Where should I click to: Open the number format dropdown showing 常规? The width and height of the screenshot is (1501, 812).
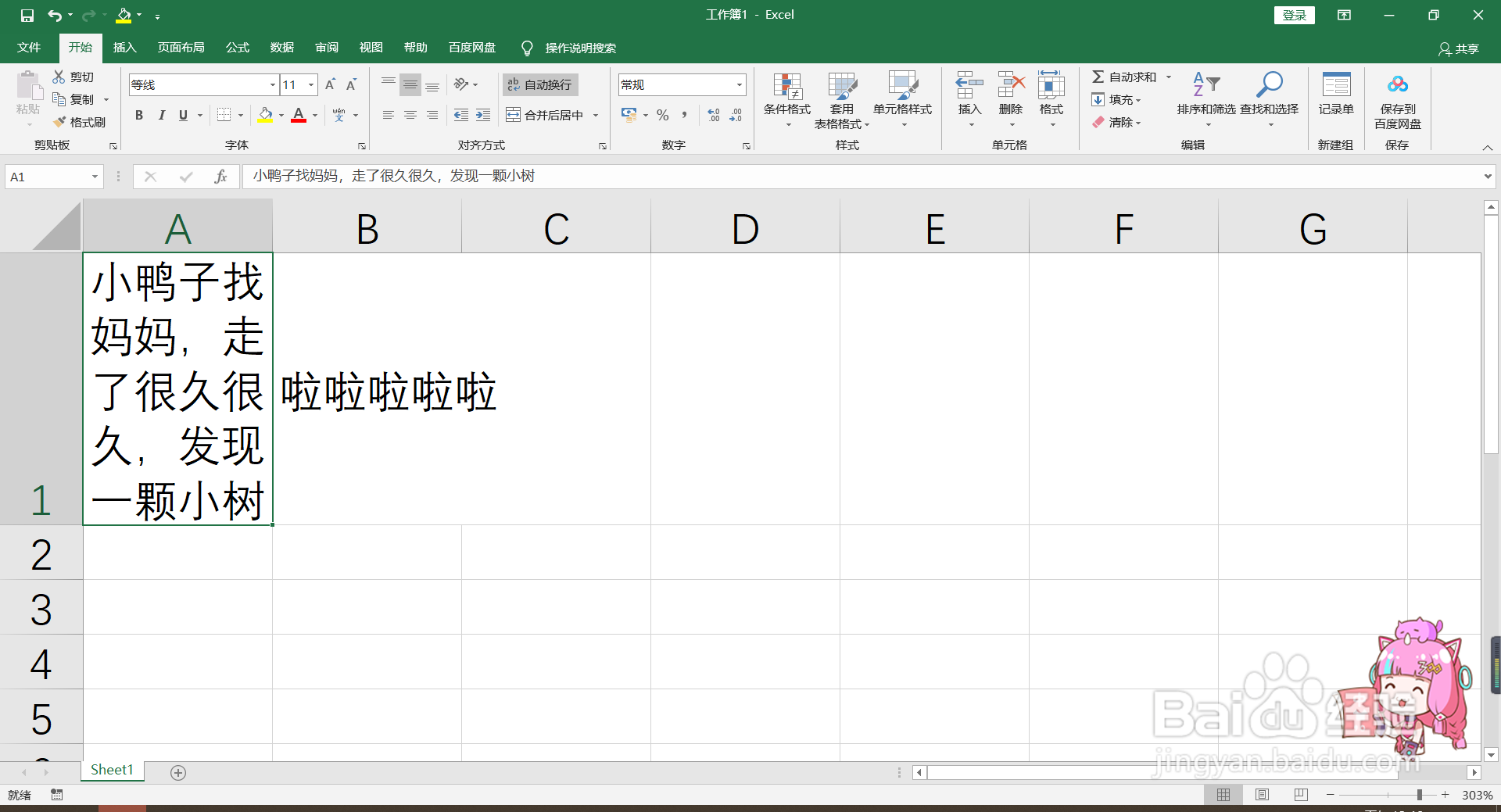[738, 84]
